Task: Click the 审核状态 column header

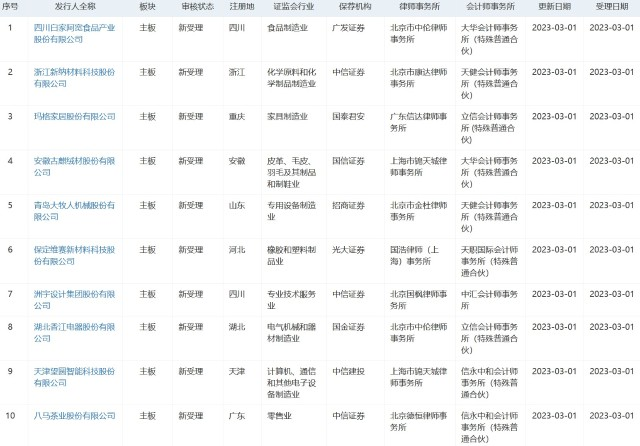Action: (x=198, y=7)
